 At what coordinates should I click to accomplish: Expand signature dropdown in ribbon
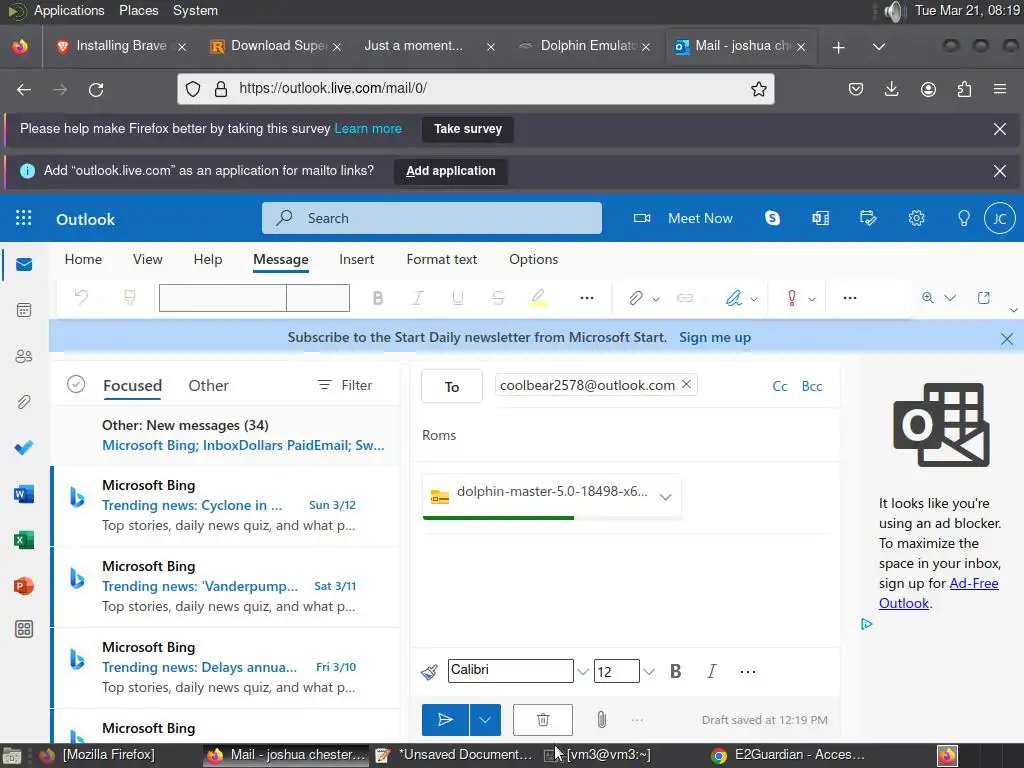pos(754,299)
